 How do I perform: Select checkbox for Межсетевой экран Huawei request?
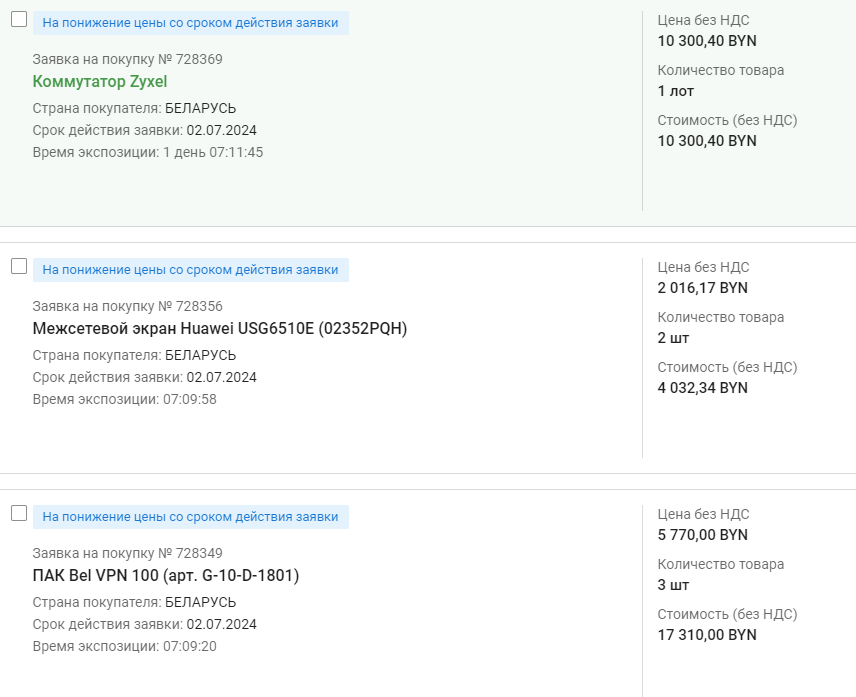[18, 266]
